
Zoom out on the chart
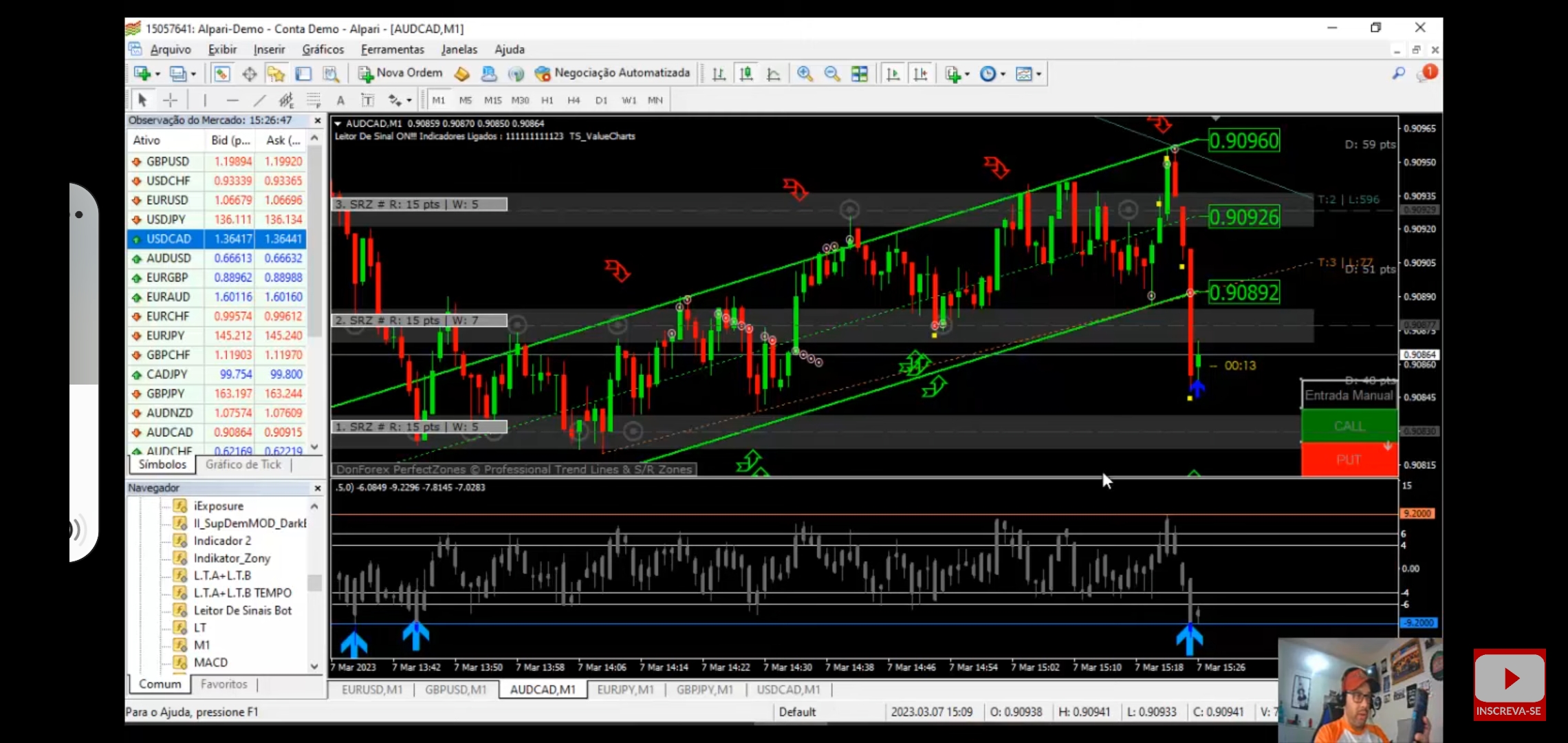click(832, 74)
